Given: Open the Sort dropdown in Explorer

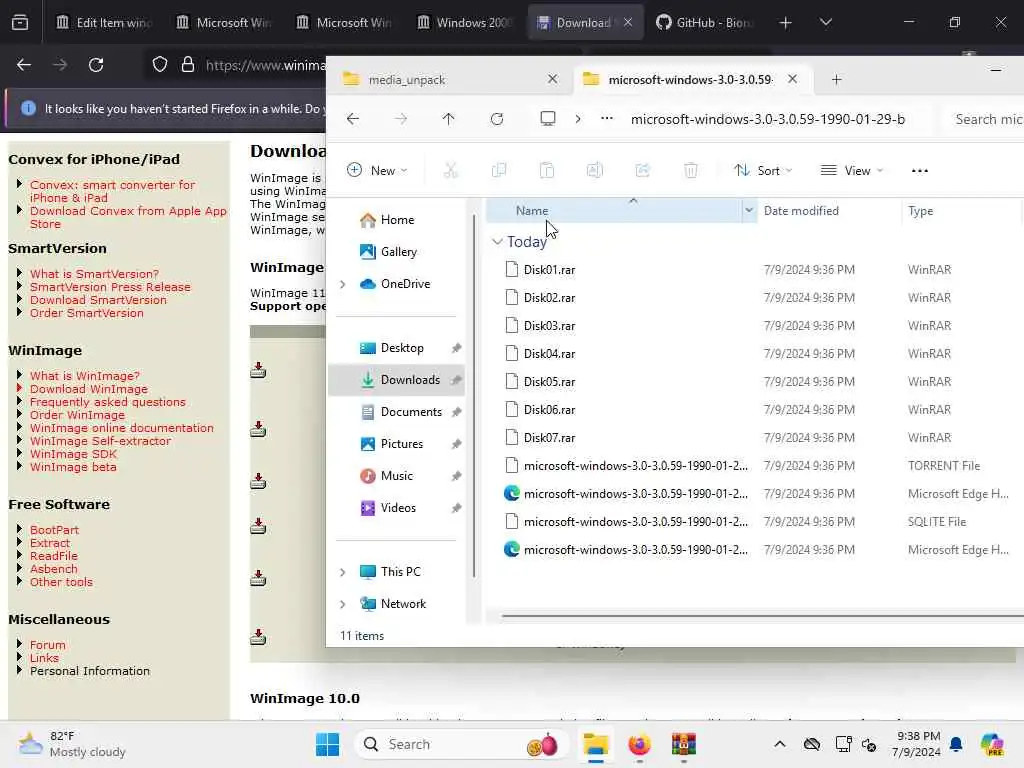Looking at the screenshot, I should 763,170.
